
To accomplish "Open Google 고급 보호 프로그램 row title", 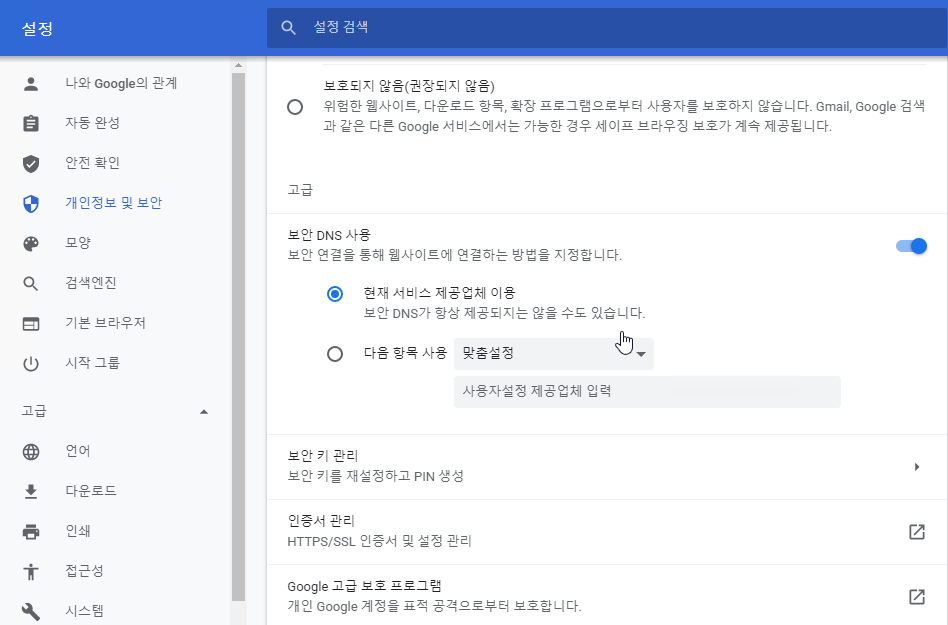I will tap(365, 586).
